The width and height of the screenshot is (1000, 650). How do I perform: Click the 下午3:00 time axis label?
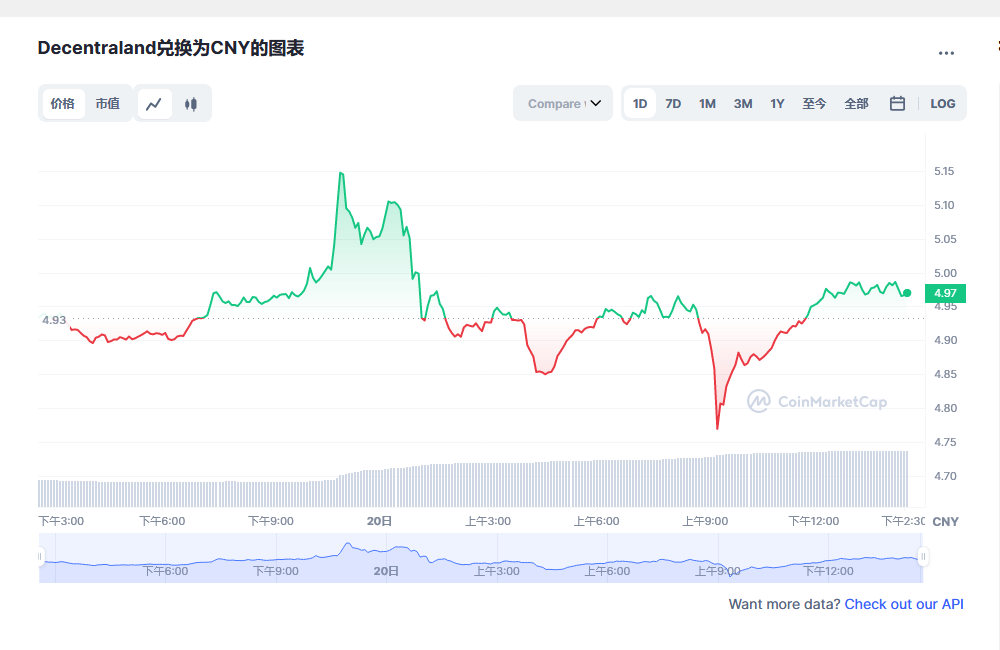(x=61, y=521)
